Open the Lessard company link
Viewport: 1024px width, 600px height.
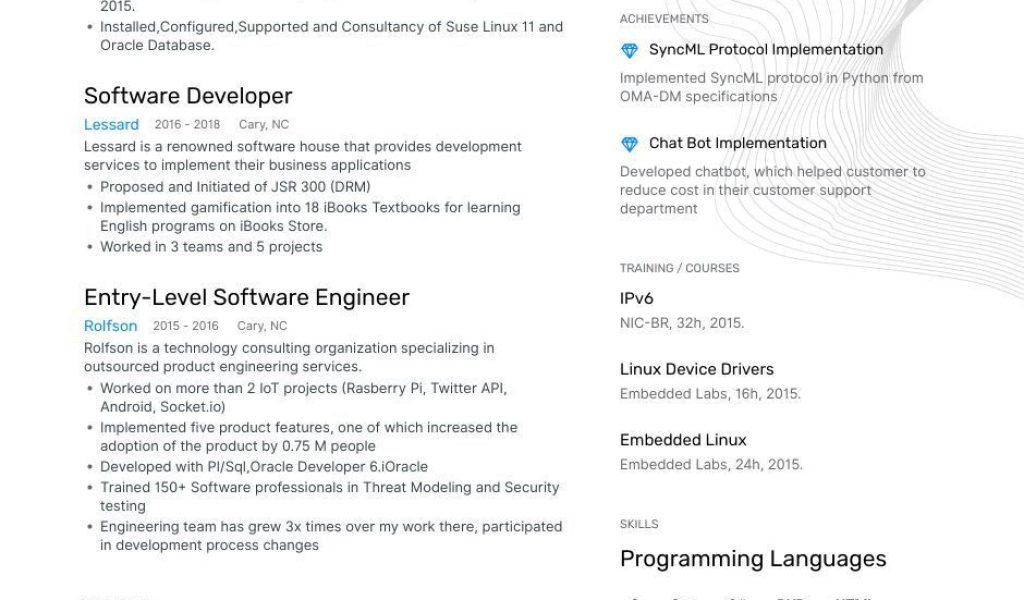pos(111,125)
